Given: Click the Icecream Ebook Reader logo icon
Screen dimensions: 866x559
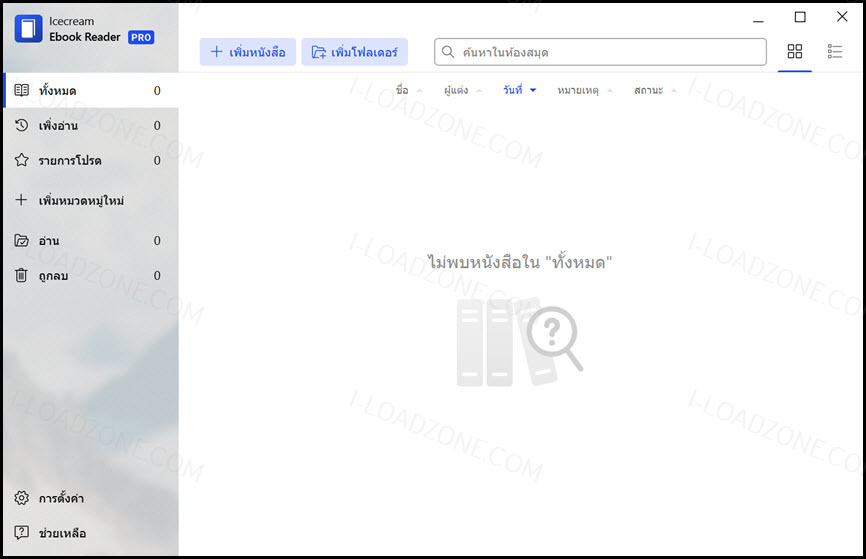Looking at the screenshot, I should pyautogui.click(x=28, y=29).
